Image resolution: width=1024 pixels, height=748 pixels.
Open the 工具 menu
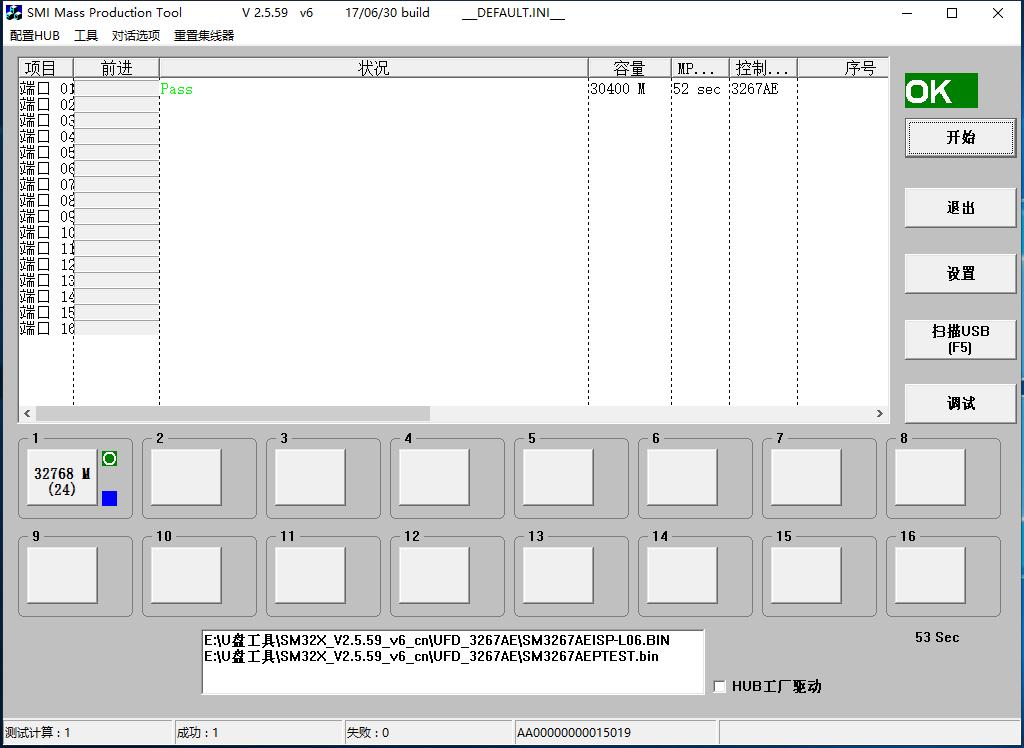(85, 34)
